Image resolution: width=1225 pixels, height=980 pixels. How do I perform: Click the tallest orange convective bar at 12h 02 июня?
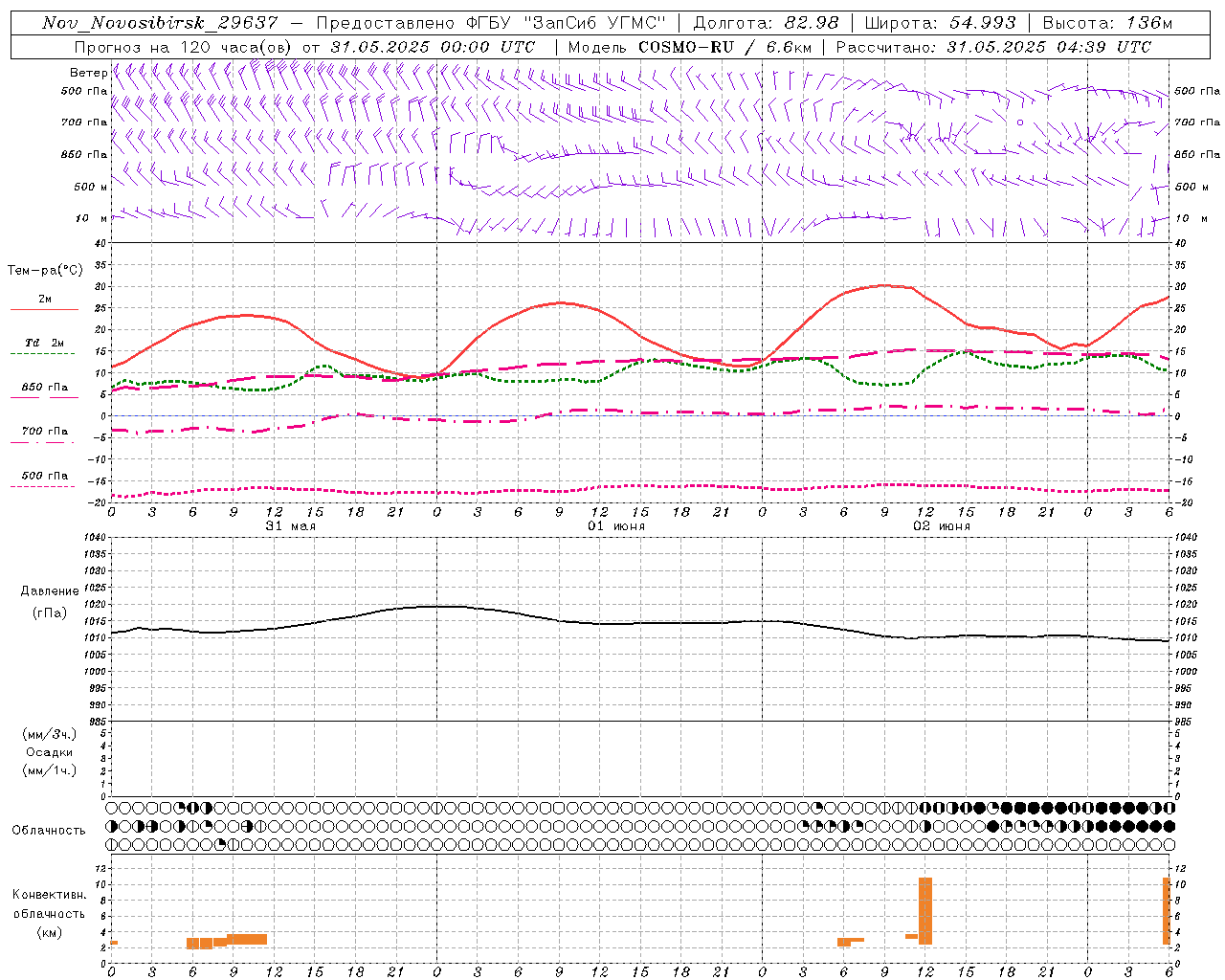point(925,911)
